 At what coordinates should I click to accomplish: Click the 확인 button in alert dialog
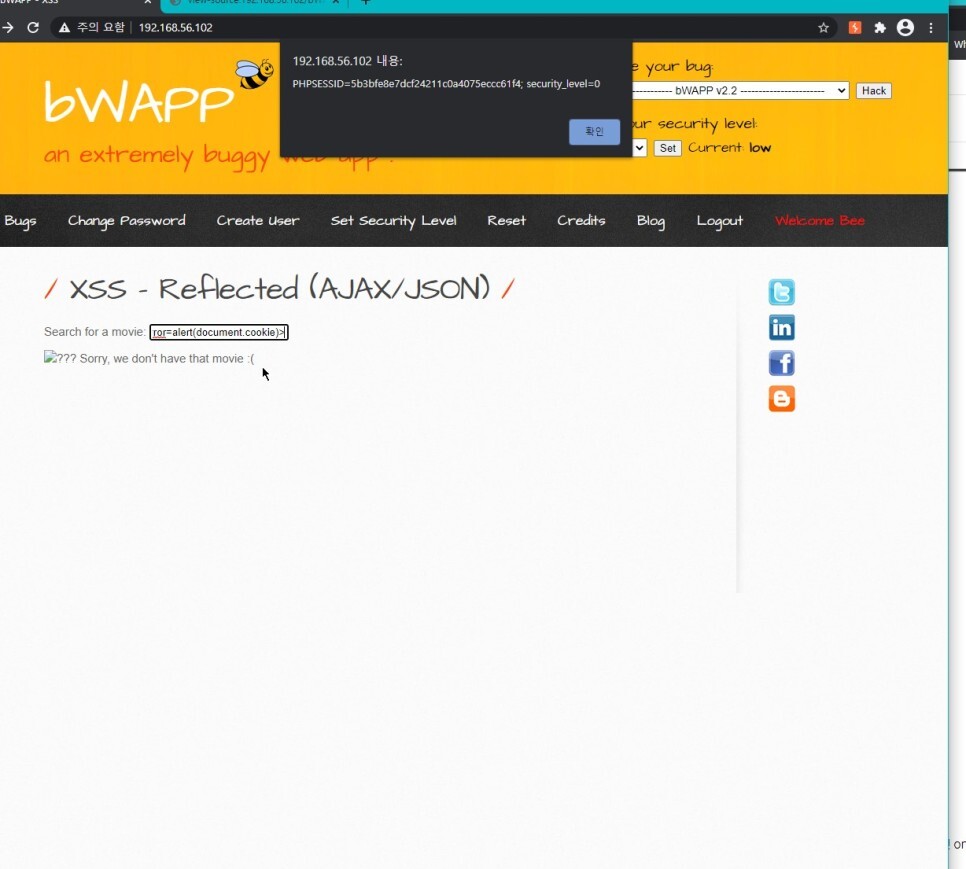[594, 132]
